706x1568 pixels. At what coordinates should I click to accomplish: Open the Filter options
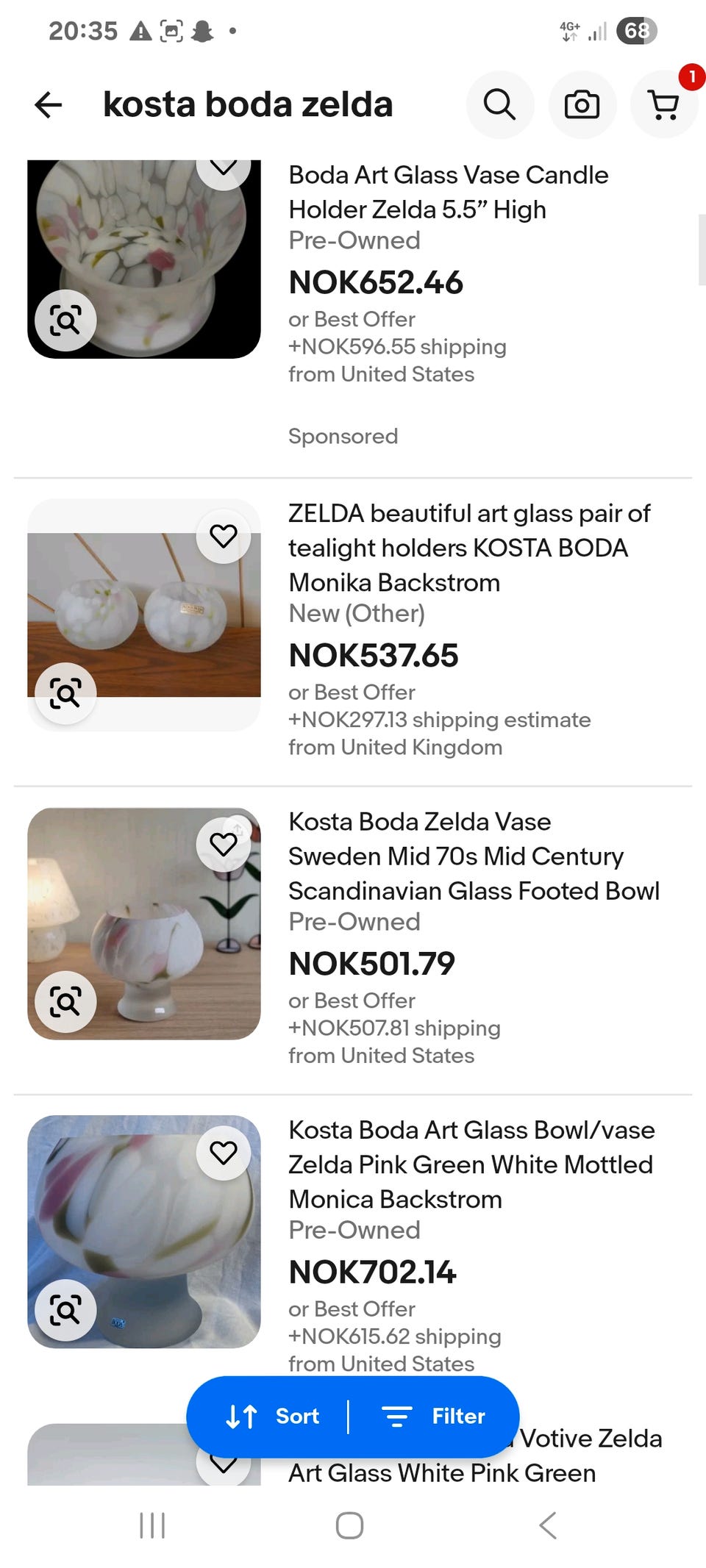point(434,1416)
